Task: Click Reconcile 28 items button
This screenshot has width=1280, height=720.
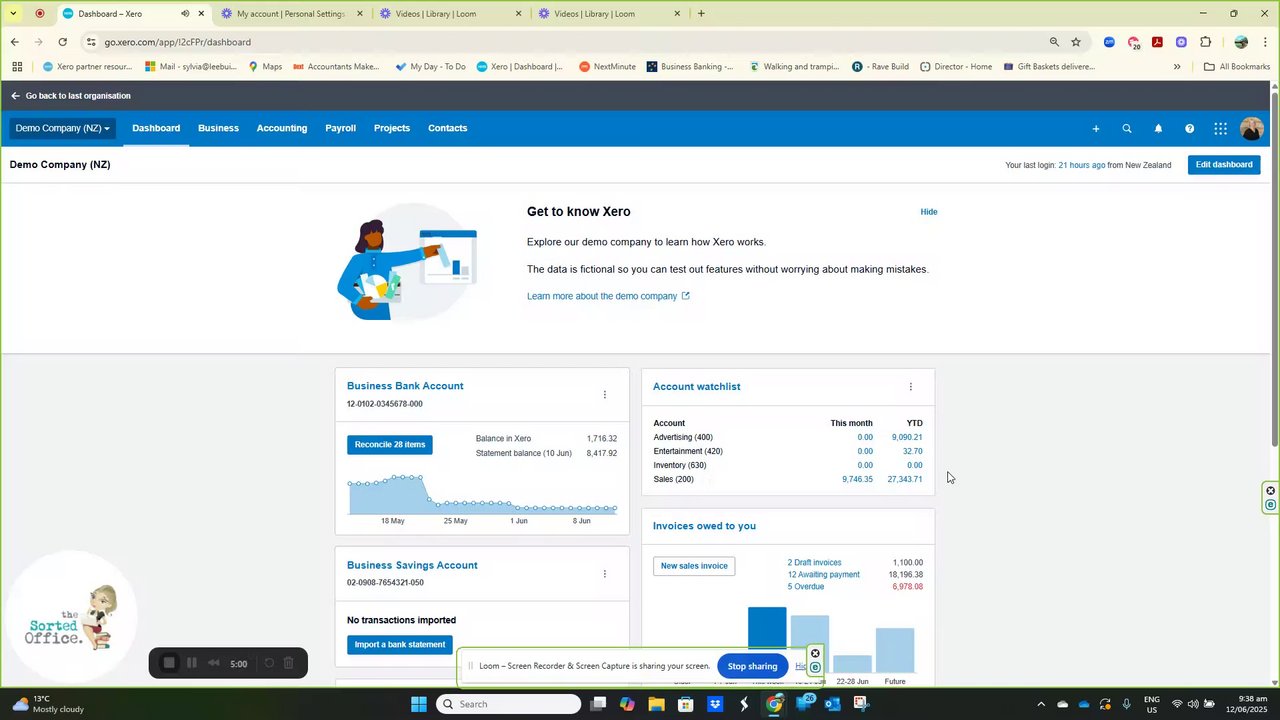Action: [390, 445]
